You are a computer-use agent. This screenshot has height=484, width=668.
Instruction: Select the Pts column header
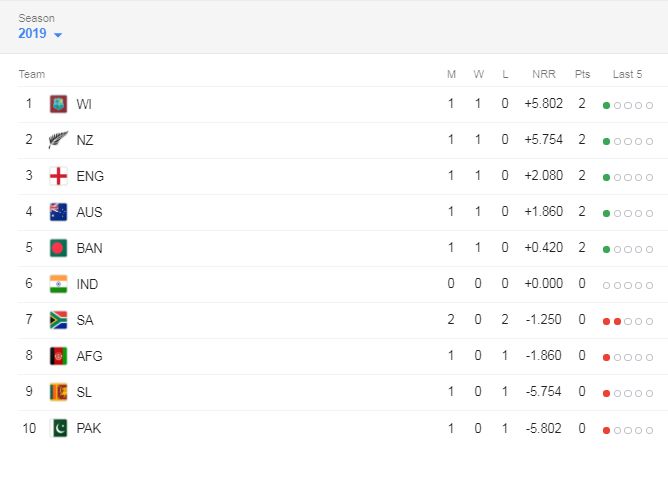click(582, 74)
